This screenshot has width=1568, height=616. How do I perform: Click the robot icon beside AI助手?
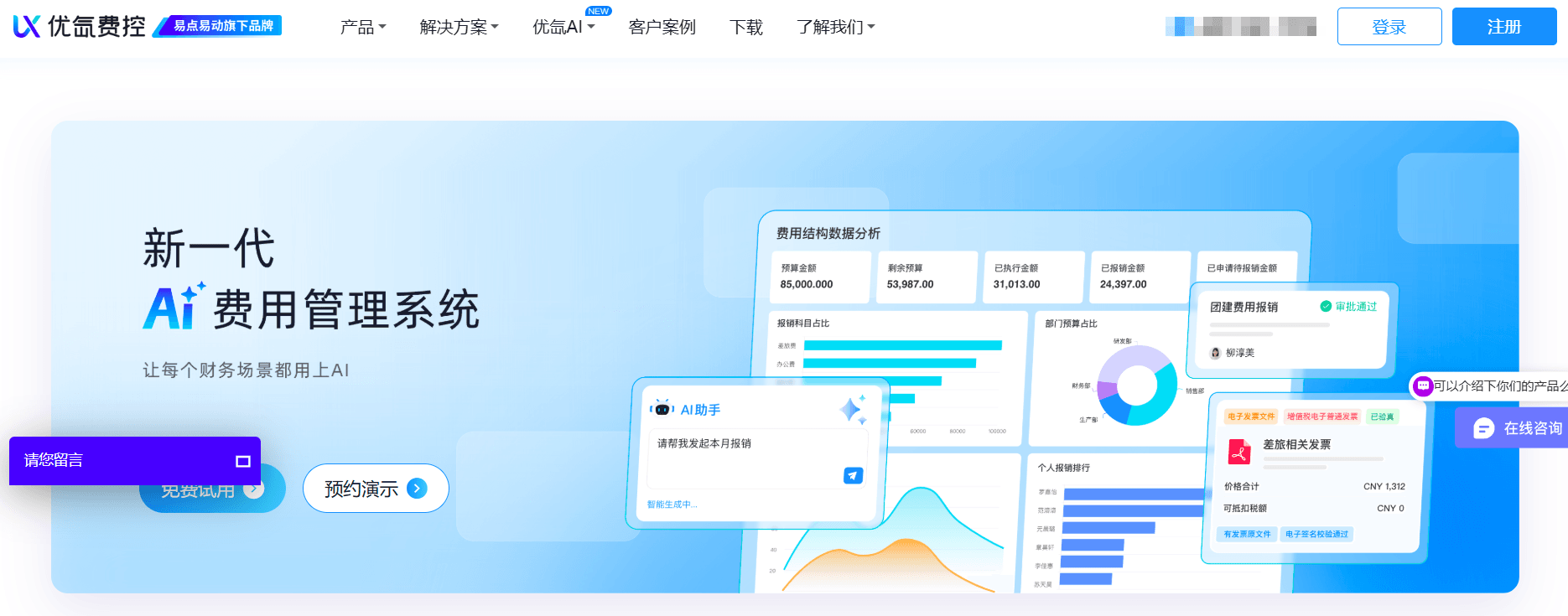pyautogui.click(x=662, y=409)
